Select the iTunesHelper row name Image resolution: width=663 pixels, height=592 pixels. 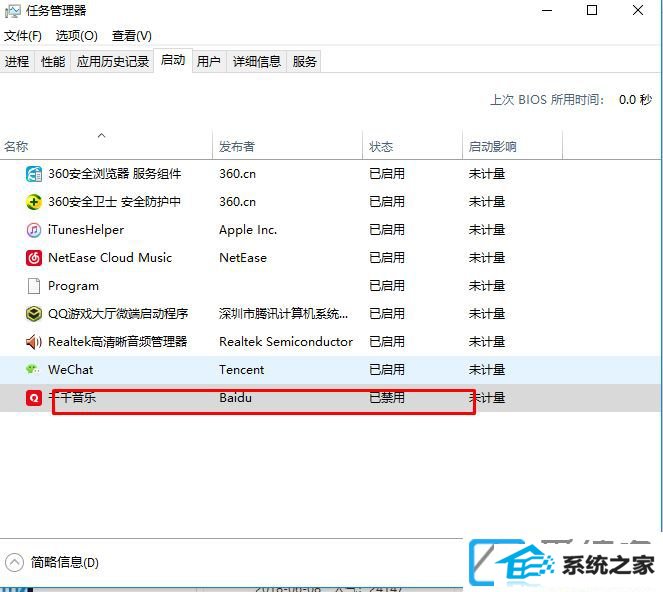pyautogui.click(x=86, y=230)
